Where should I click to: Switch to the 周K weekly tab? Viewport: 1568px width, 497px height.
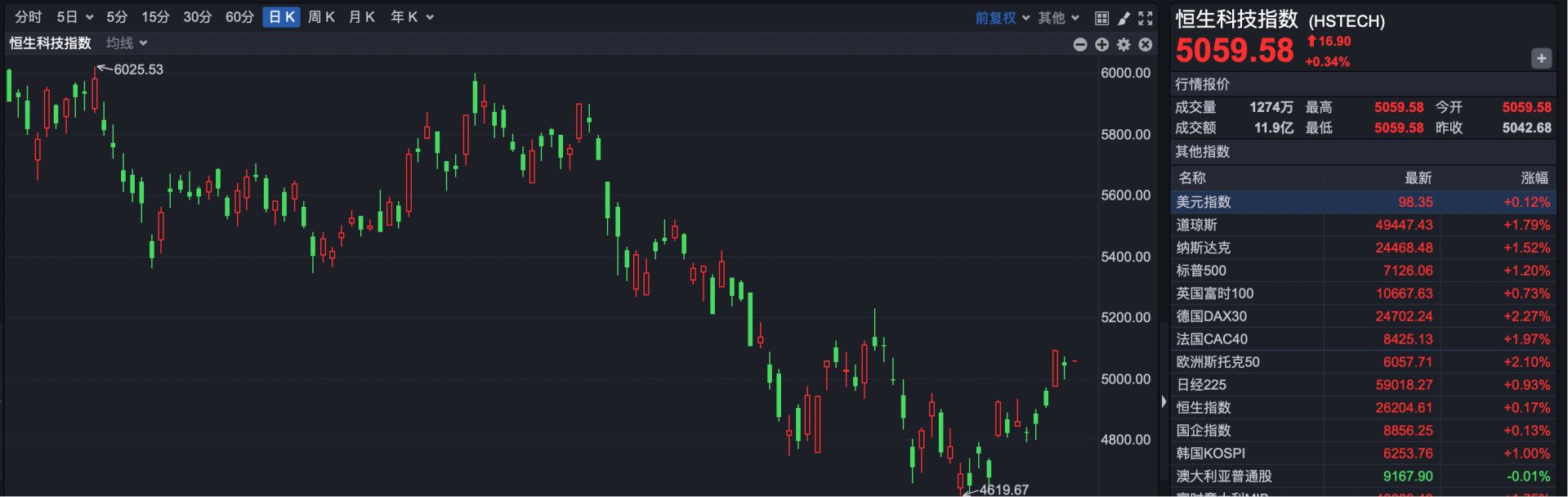pyautogui.click(x=321, y=17)
